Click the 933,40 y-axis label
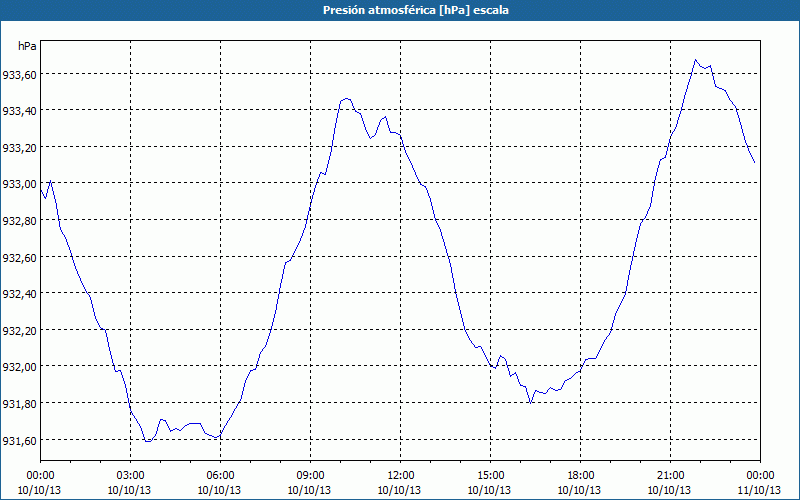Screen dimensions: 800x500 19,111
